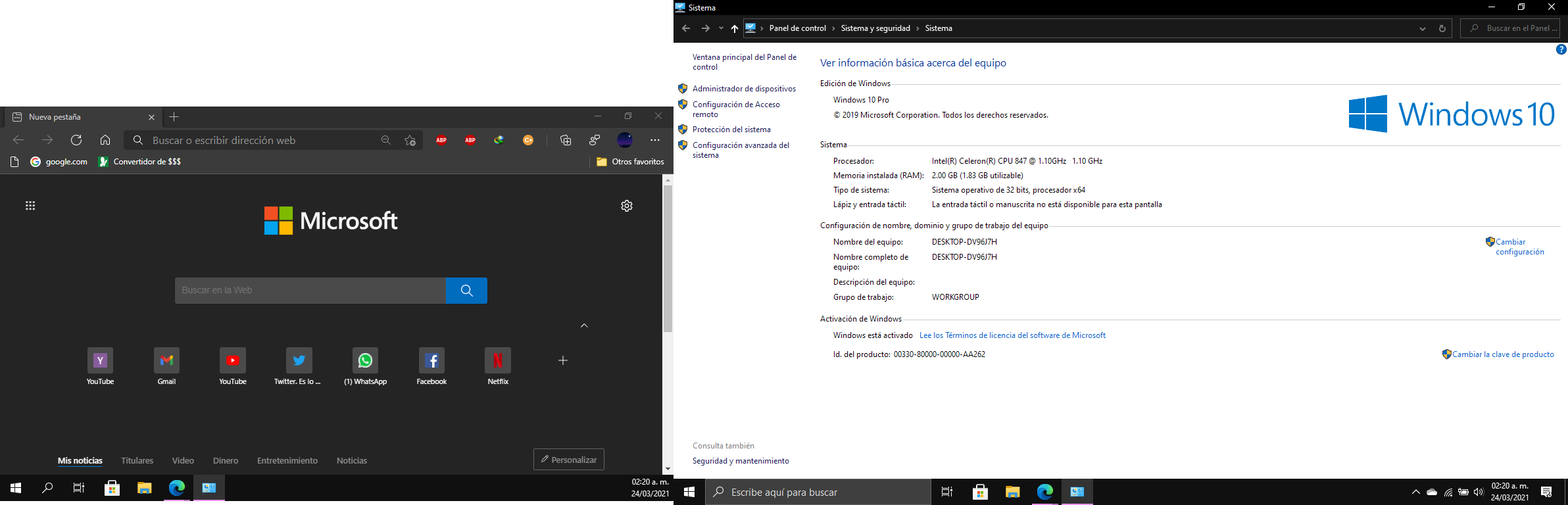Switch to the Titulares news tab
Screen dimensions: 1568x505
tap(137, 461)
